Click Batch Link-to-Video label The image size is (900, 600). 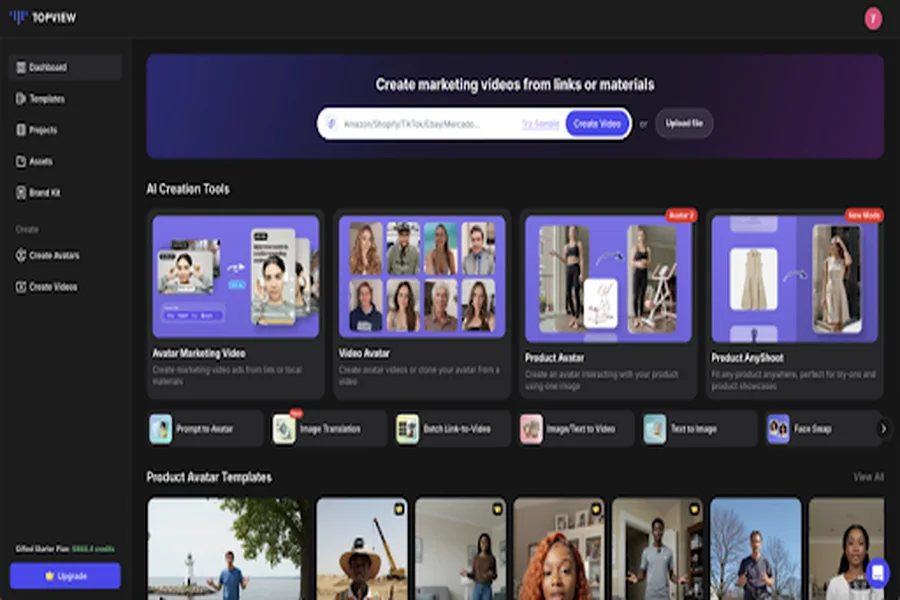coord(457,429)
